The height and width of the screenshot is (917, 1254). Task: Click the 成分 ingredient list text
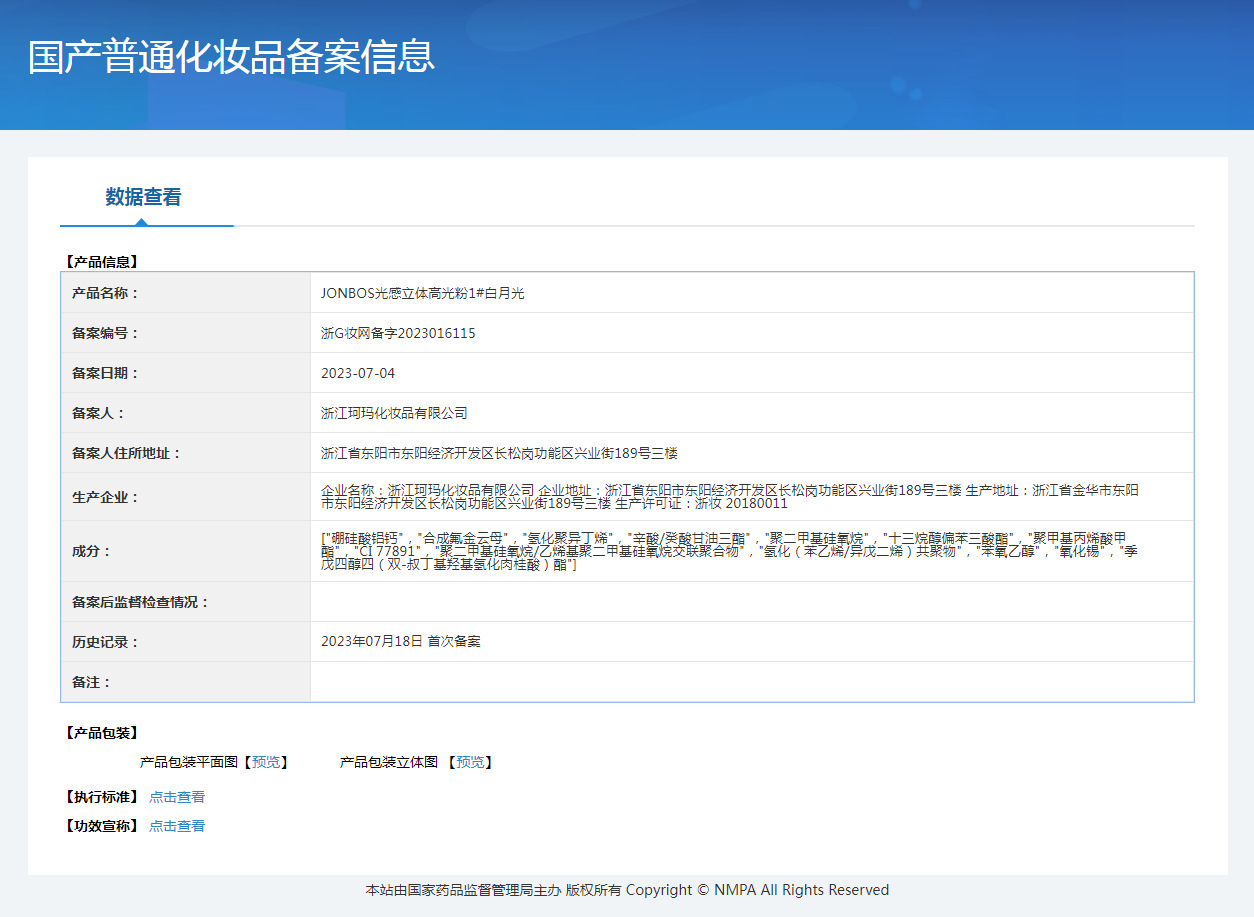coord(729,551)
